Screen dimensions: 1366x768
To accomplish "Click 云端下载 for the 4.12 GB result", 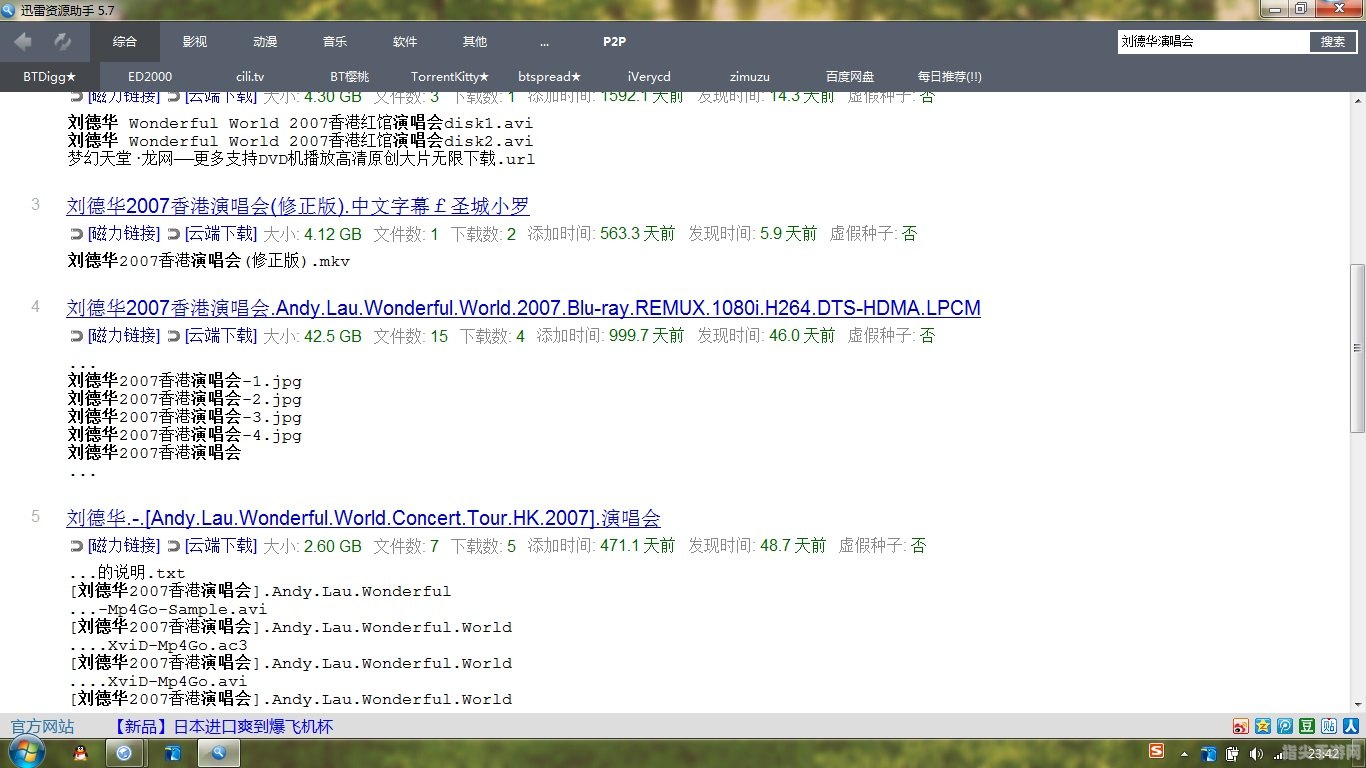I will (x=221, y=233).
